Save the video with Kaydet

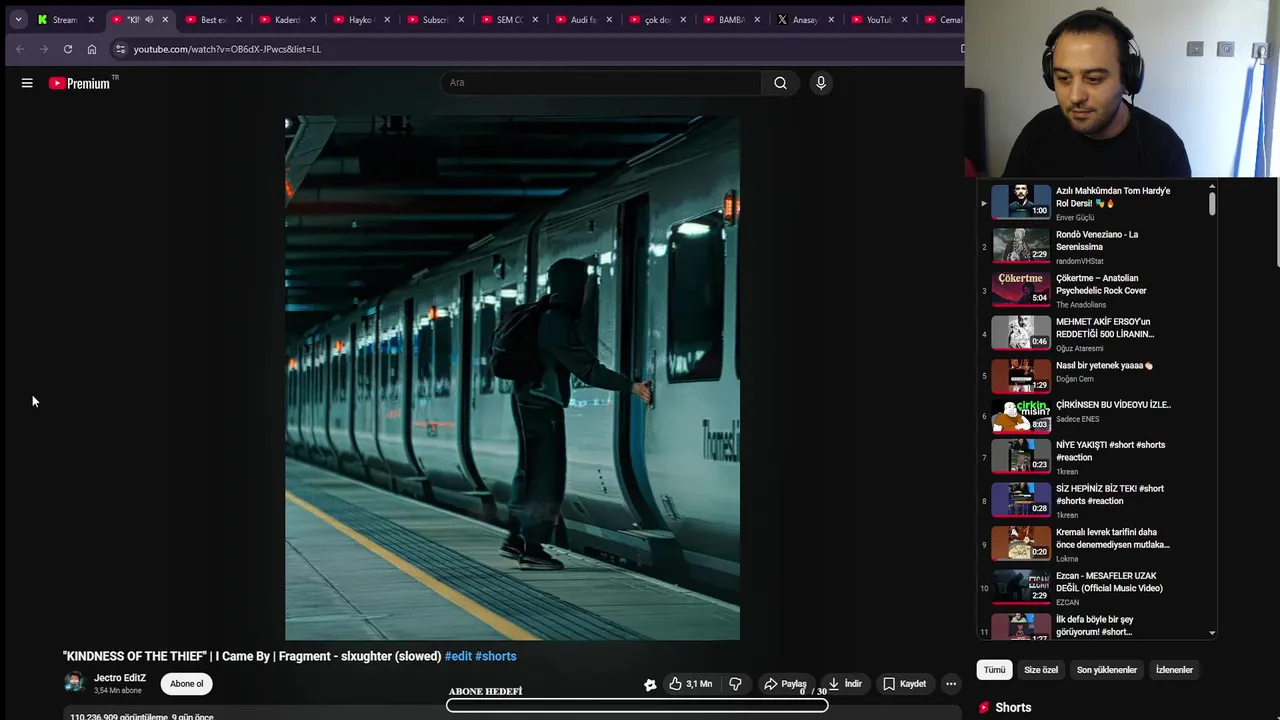coord(904,684)
